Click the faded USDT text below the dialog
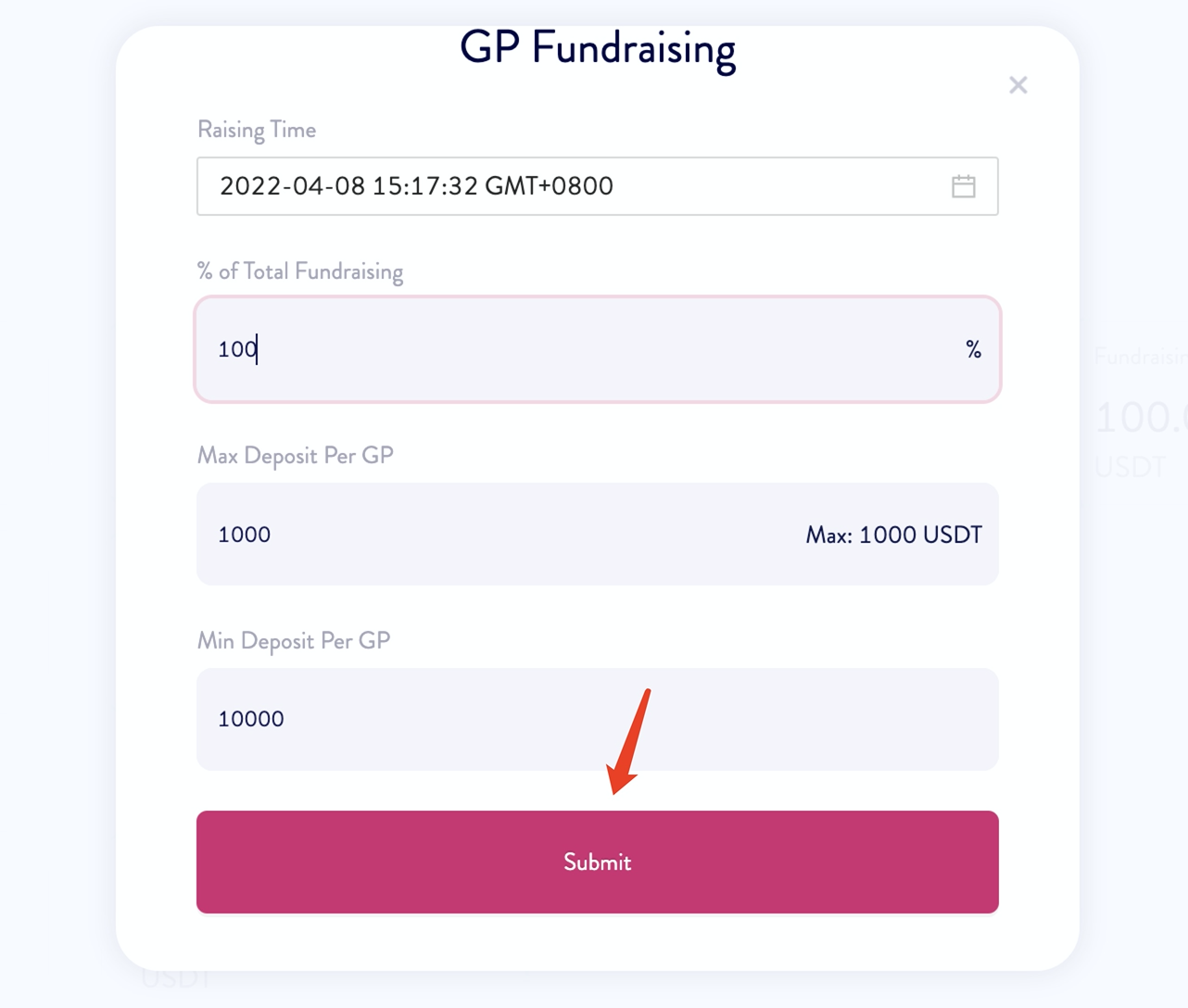1188x1008 pixels. (176, 978)
